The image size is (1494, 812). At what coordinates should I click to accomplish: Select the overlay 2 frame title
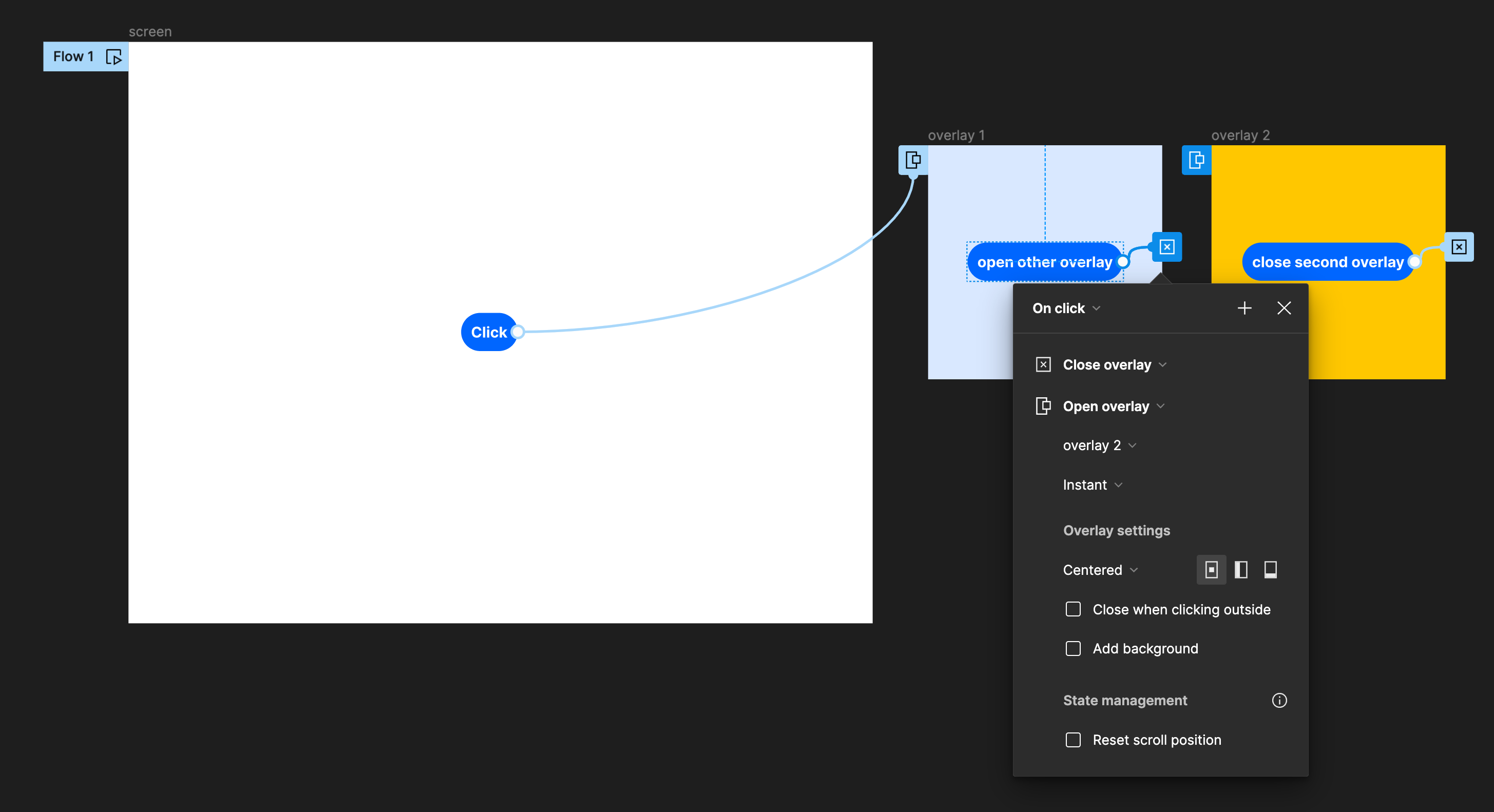click(1240, 135)
